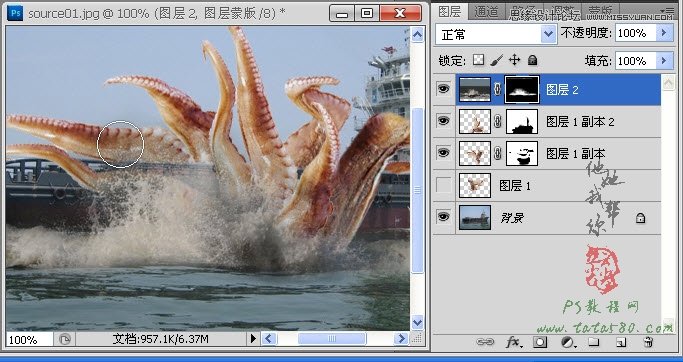Toggle lock transparent pixels
The height and width of the screenshot is (362, 683).
pyautogui.click(x=479, y=60)
